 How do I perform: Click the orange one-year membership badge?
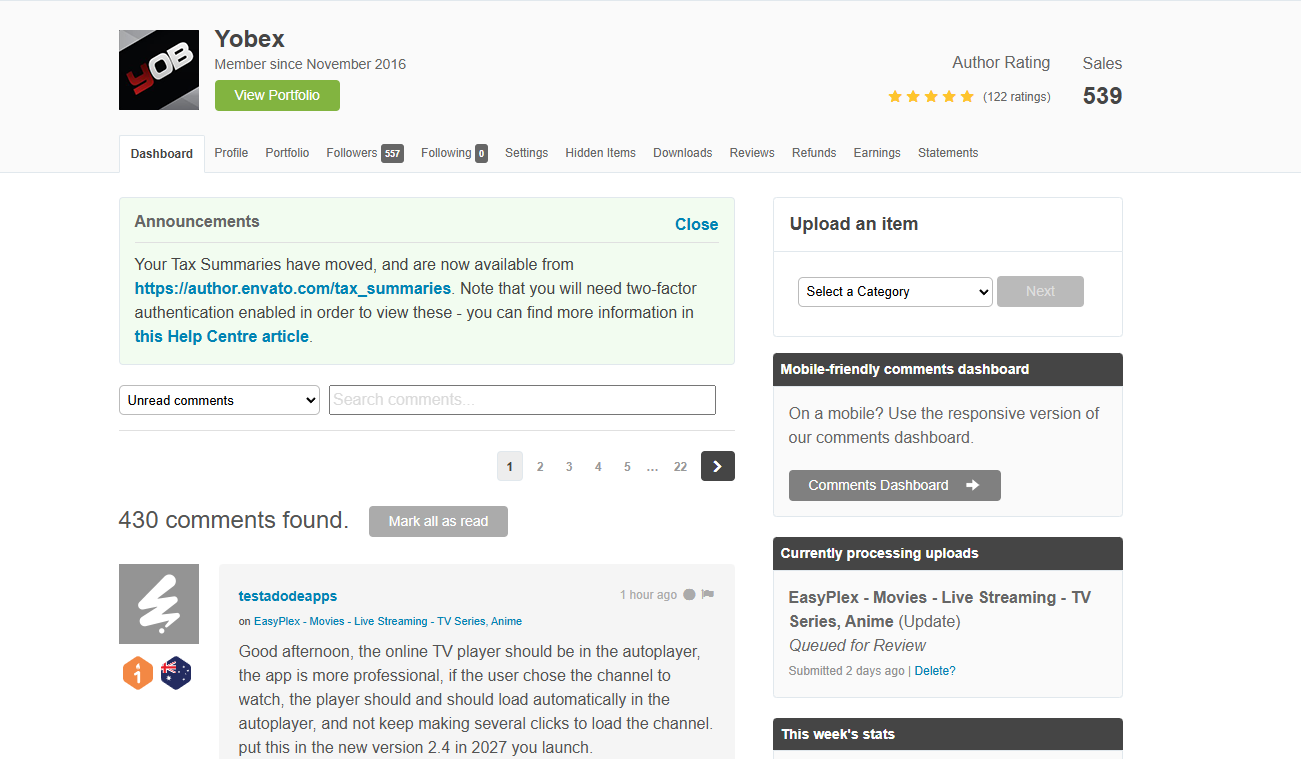click(x=138, y=674)
